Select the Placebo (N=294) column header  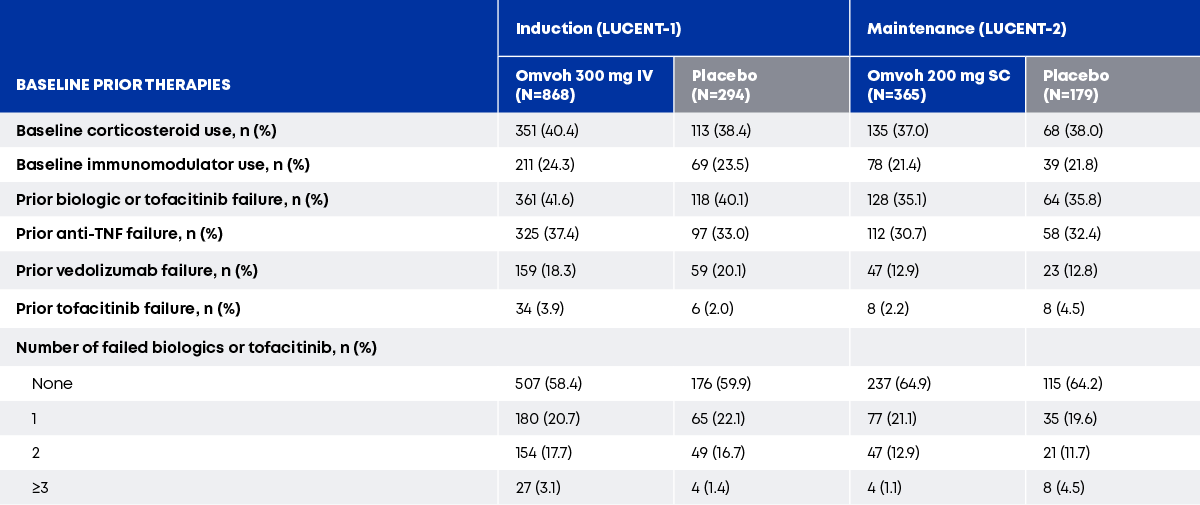(x=724, y=85)
